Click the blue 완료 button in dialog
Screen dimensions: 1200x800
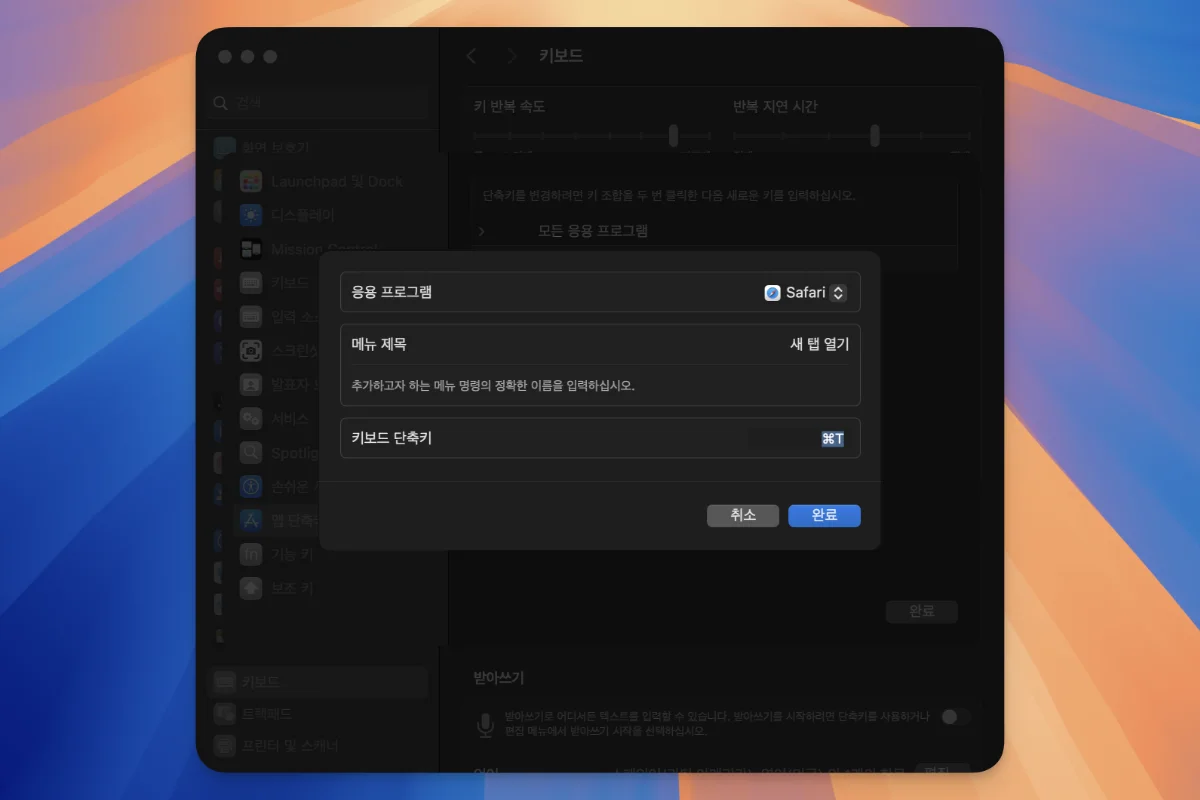pyautogui.click(x=823, y=515)
